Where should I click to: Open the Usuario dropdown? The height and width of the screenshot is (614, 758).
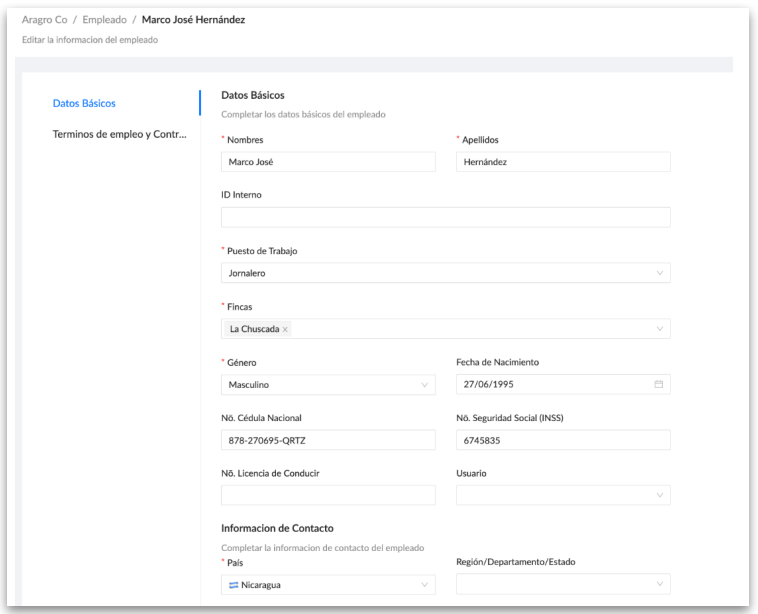(563, 495)
